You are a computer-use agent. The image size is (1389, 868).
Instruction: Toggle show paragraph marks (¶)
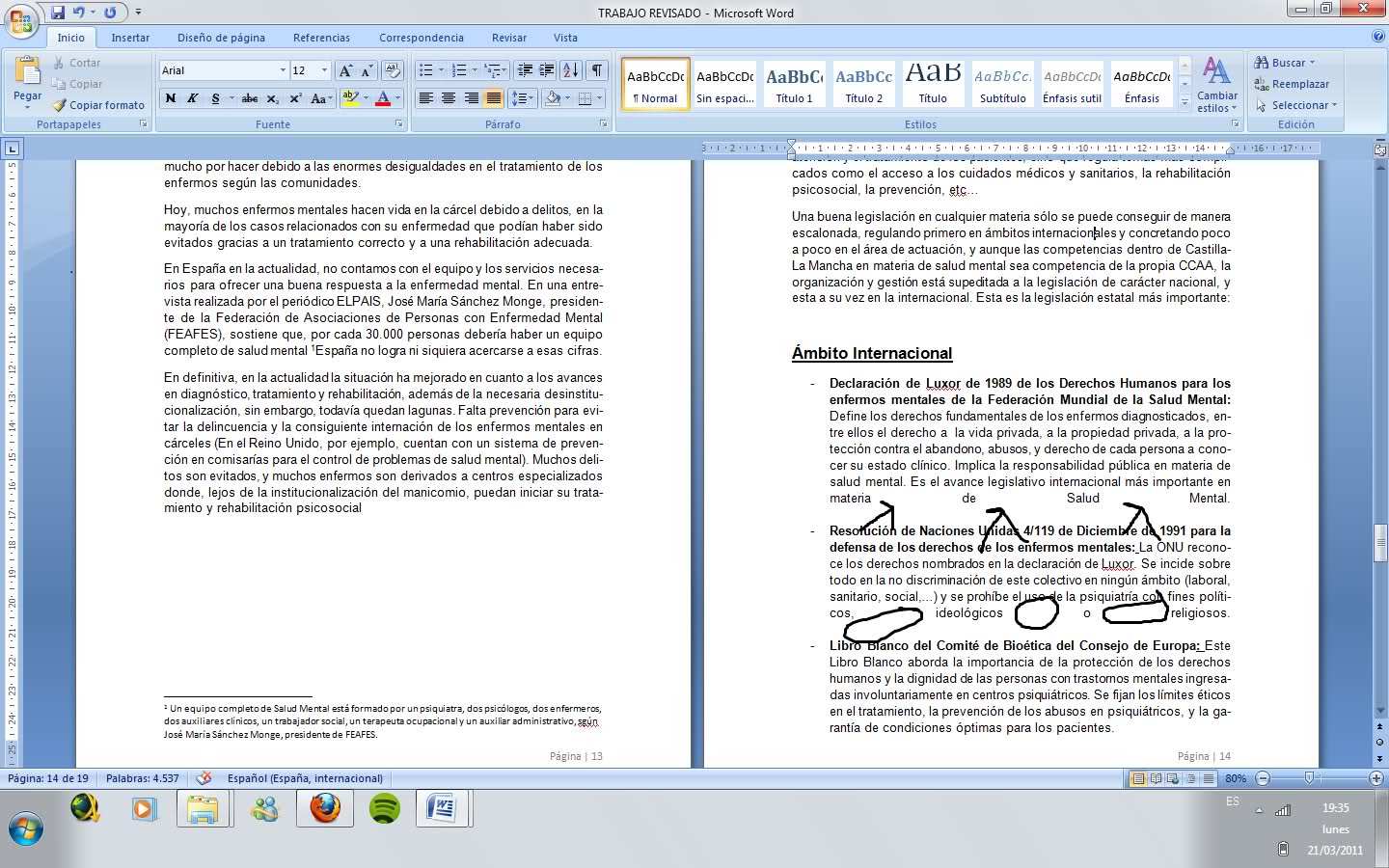tap(597, 70)
